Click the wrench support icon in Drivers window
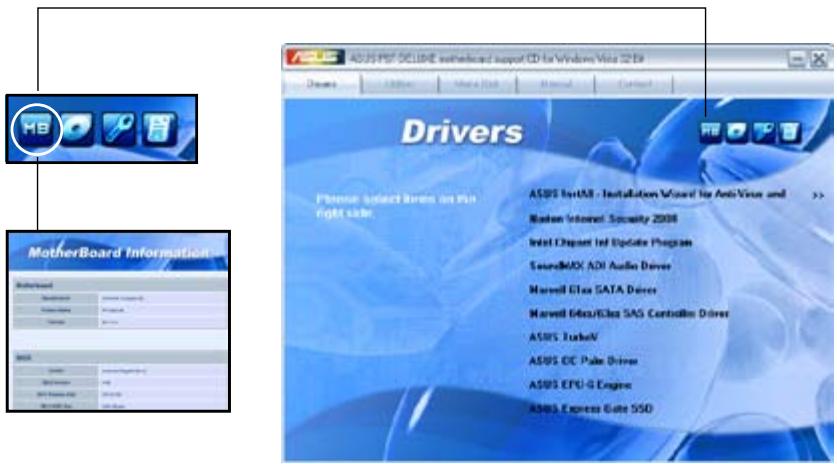This screenshot has height=464, width=837. coord(763,131)
